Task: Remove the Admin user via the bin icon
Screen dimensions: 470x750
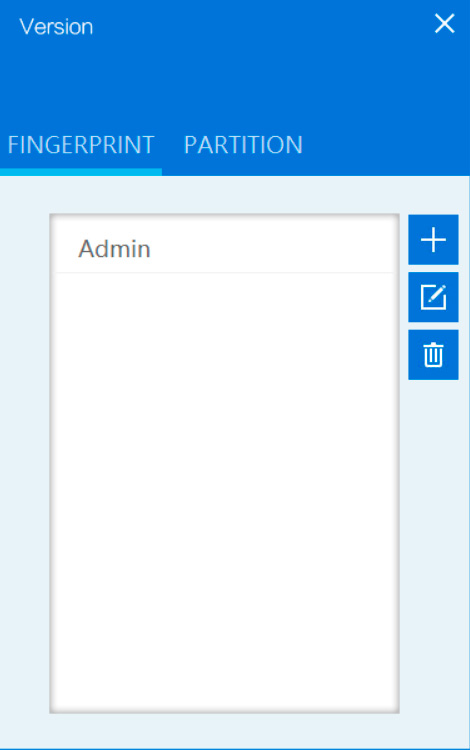Action: click(433, 354)
